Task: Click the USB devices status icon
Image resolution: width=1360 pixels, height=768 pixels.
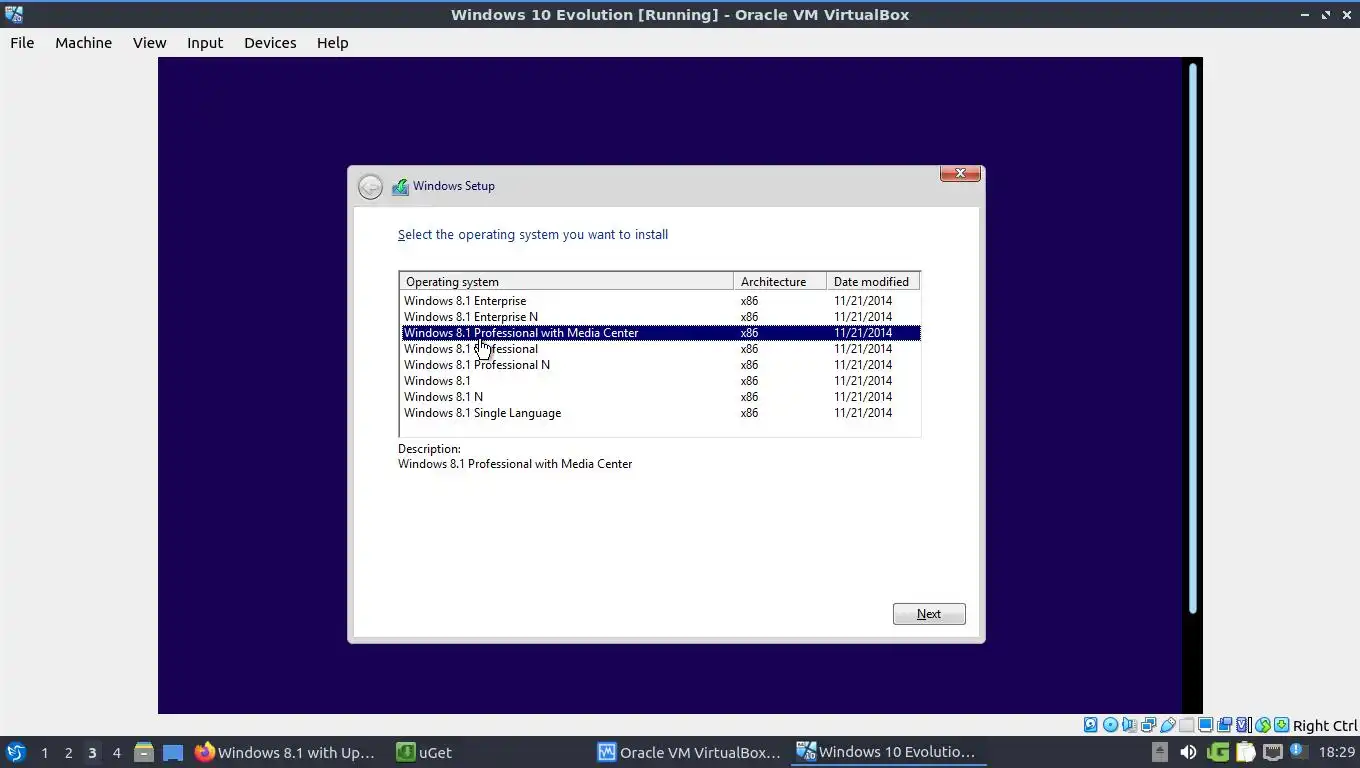Action: click(1167, 725)
